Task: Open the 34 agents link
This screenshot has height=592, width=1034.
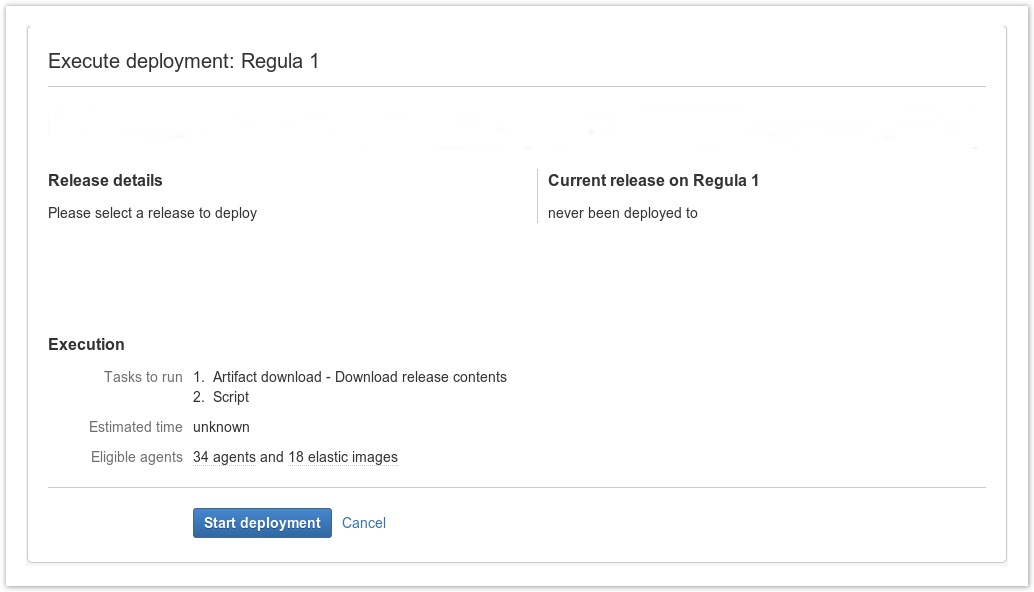Action: click(224, 457)
